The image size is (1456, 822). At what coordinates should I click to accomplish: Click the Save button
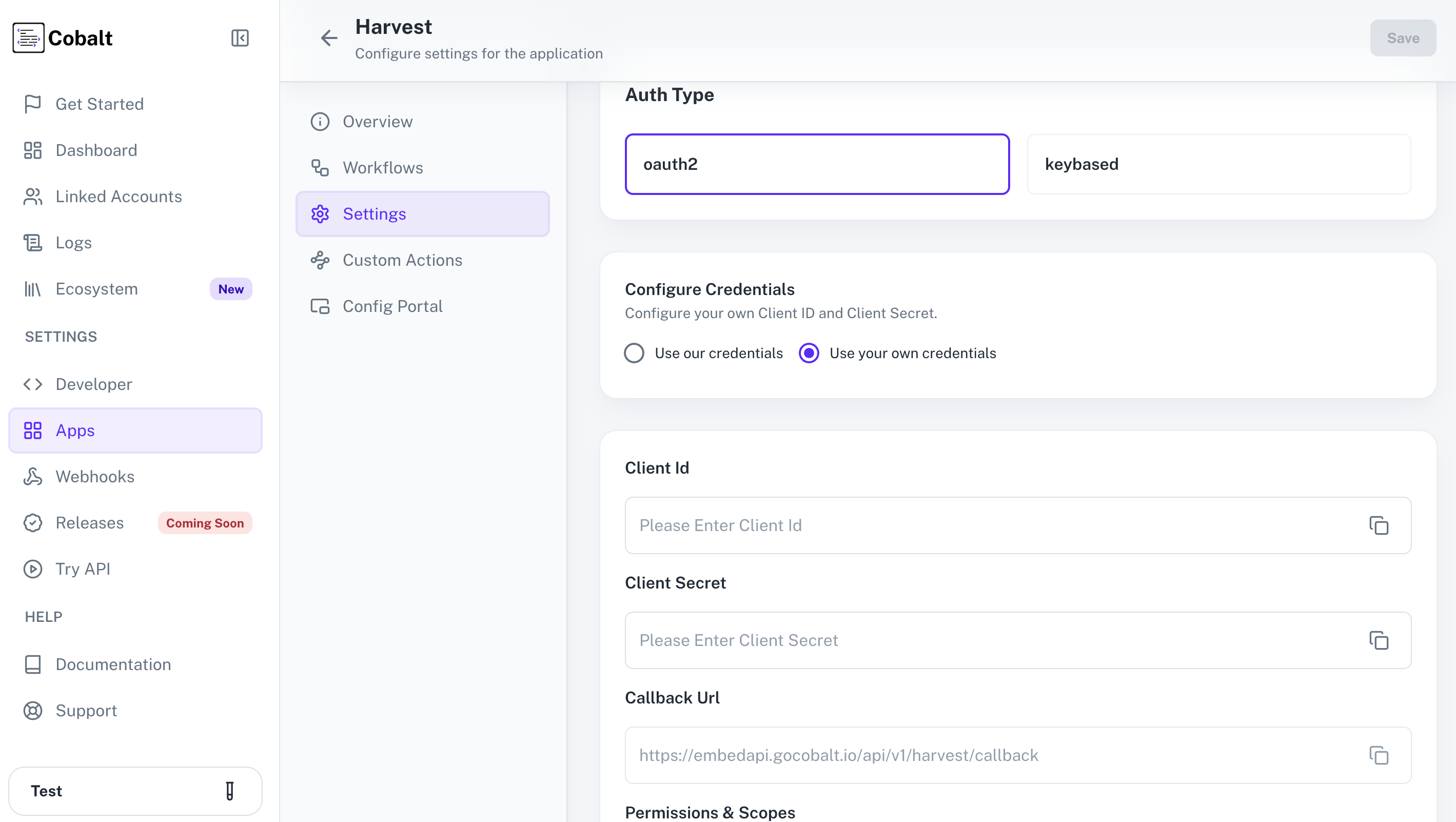coord(1403,38)
